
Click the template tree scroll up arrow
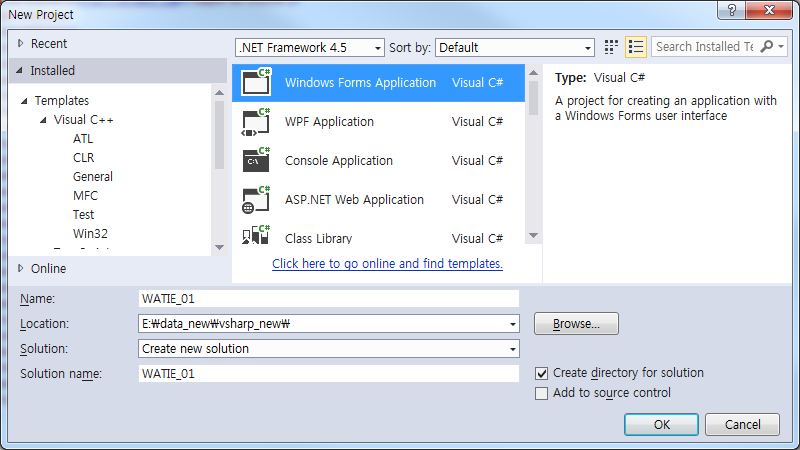219,93
